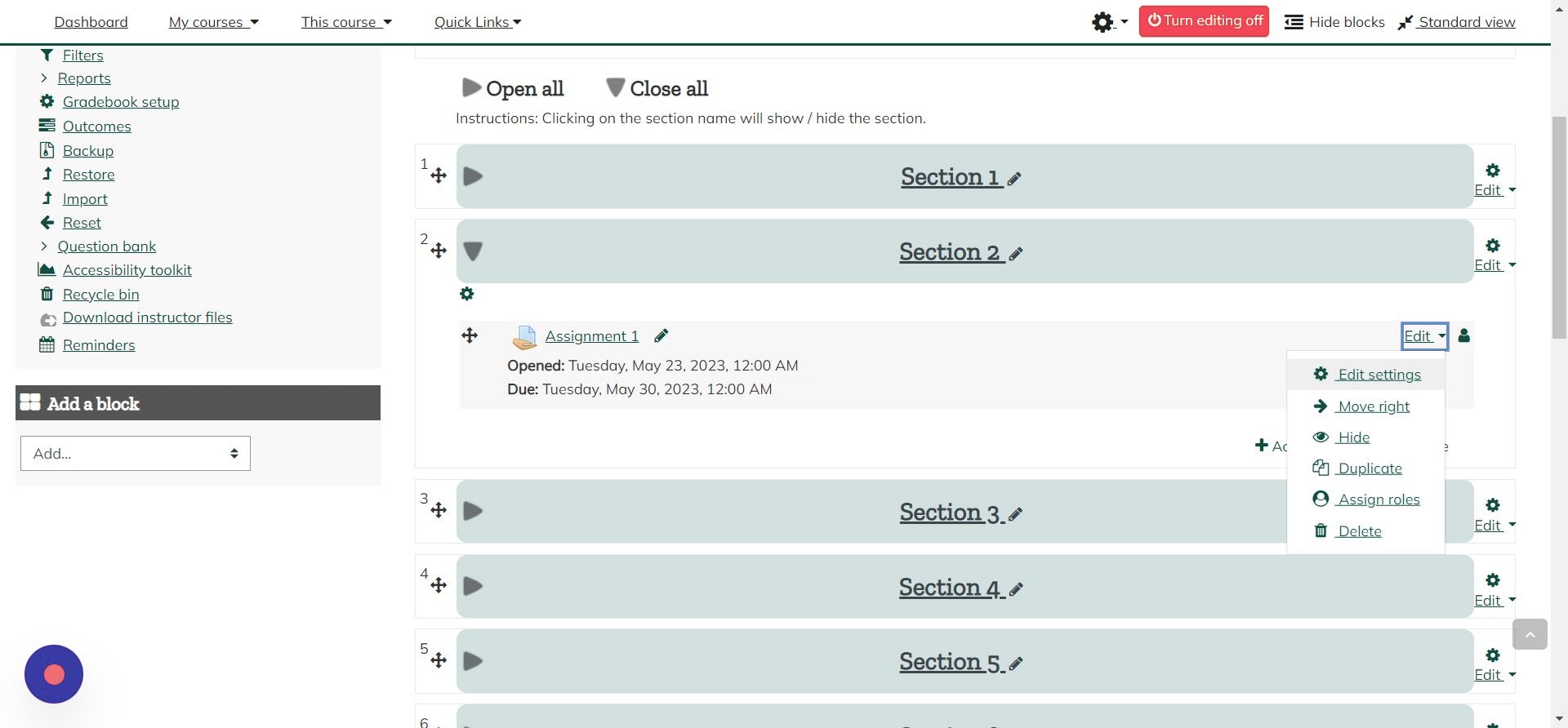Click the move handle for Section 2
This screenshot has width=1568, height=728.
coord(439,251)
